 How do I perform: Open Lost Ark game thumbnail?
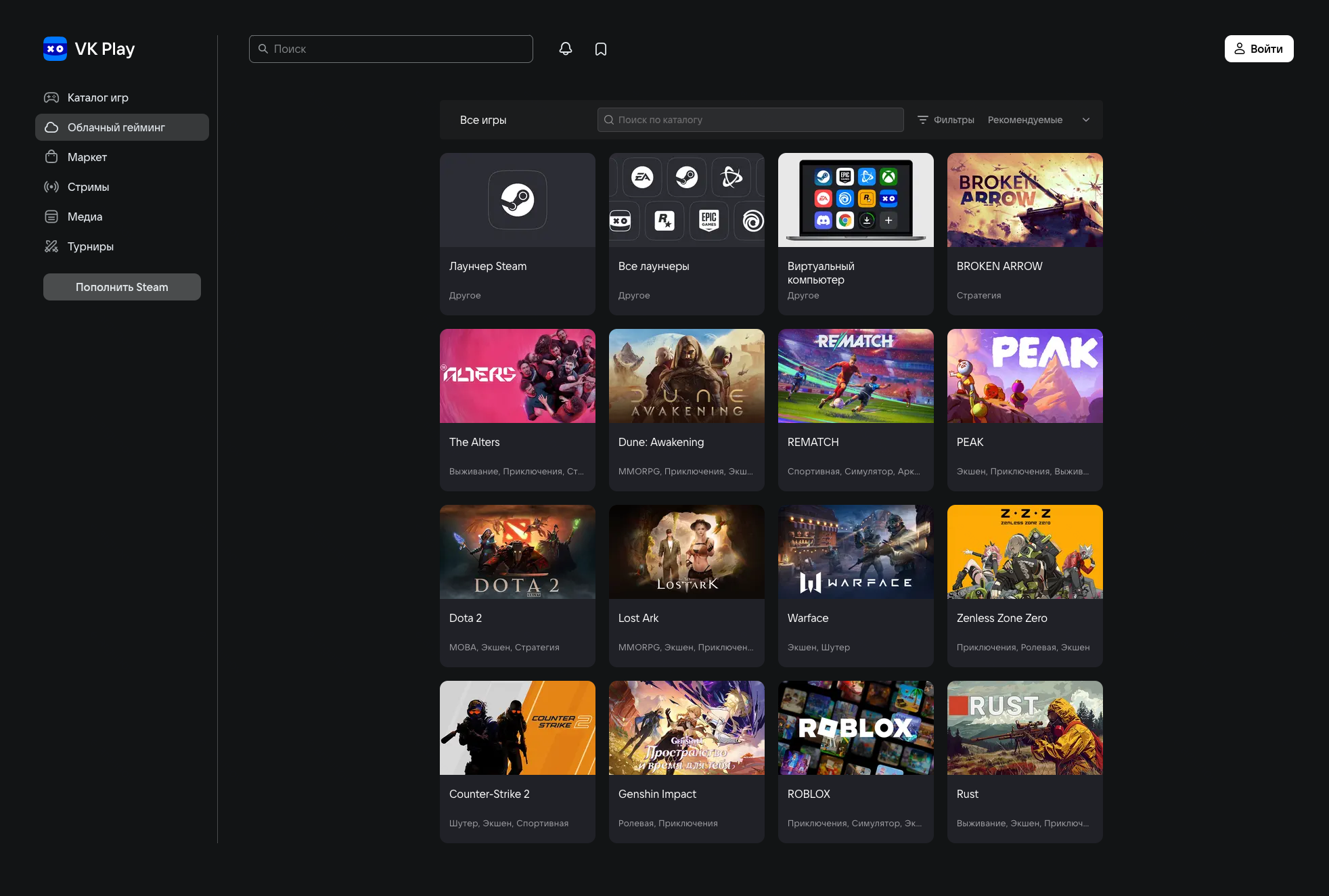tap(687, 552)
